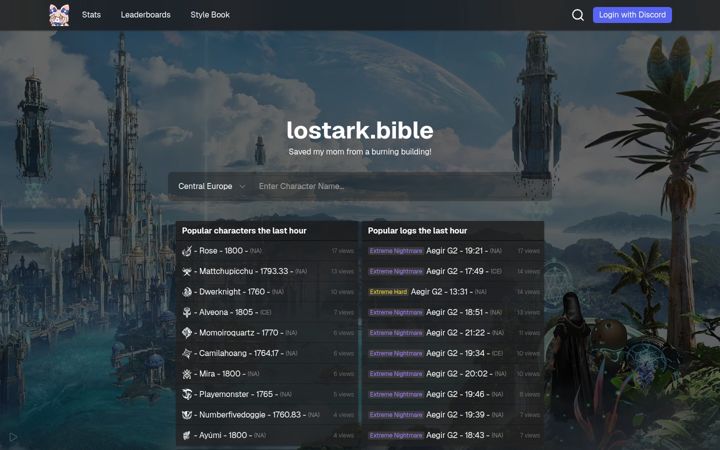Click Popular logs the last hour heading
The image size is (720, 450).
pyautogui.click(x=417, y=231)
